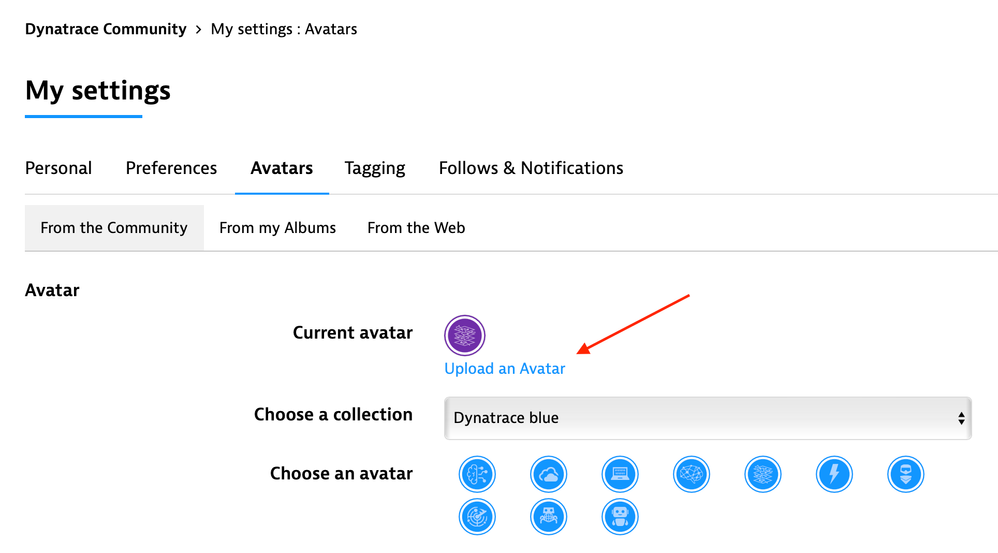
Task: Choose the stacked layers mesh avatar
Action: 763,474
